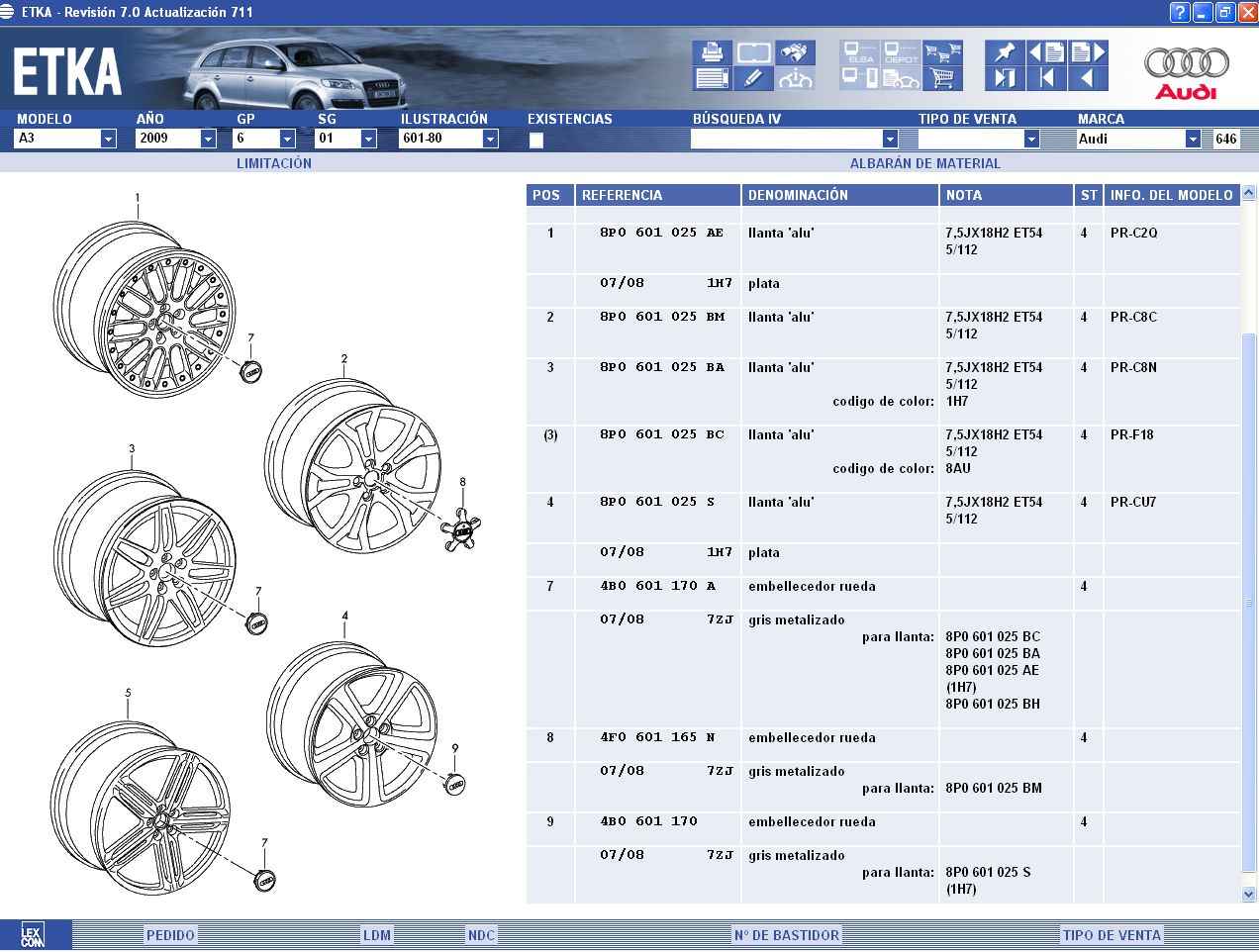This screenshot has width=1259, height=952.
Task: Click the blank frame icon beside the printer
Action: coord(754,51)
